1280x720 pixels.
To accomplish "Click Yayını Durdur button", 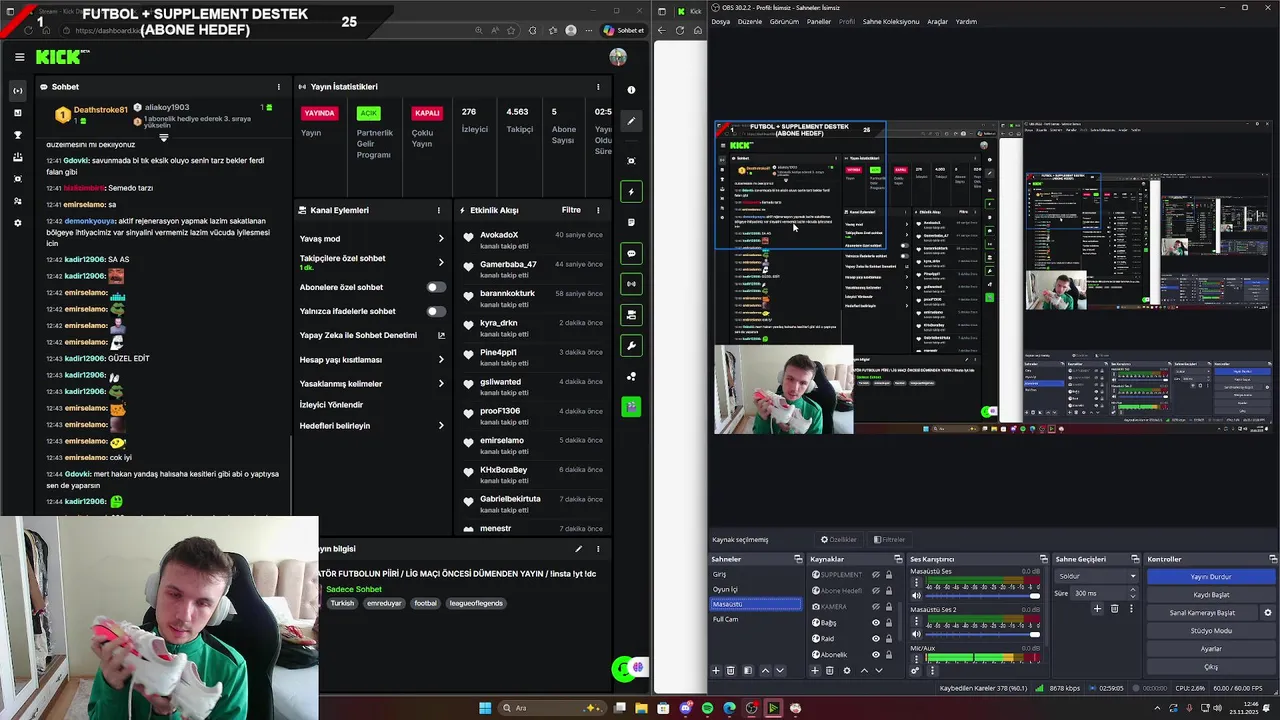I will [x=1211, y=577].
